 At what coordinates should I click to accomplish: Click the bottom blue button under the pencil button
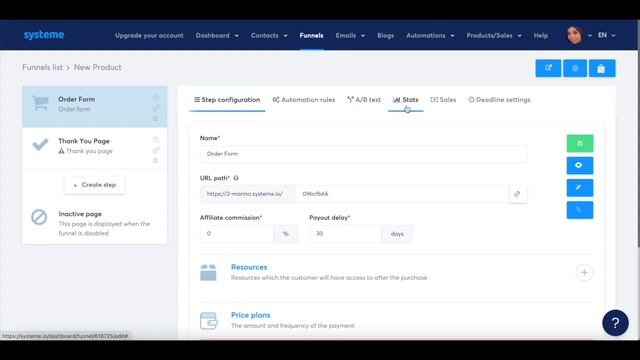(x=580, y=210)
